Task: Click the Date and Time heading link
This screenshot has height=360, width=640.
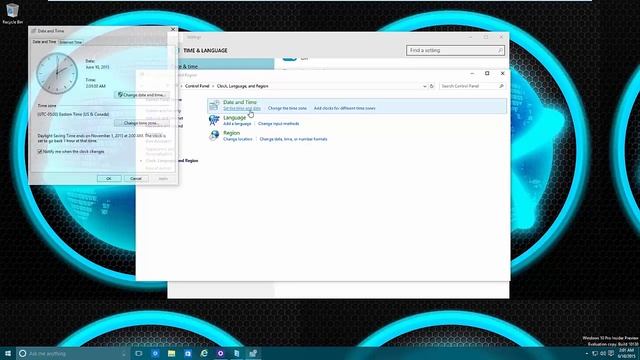Action: click(240, 102)
